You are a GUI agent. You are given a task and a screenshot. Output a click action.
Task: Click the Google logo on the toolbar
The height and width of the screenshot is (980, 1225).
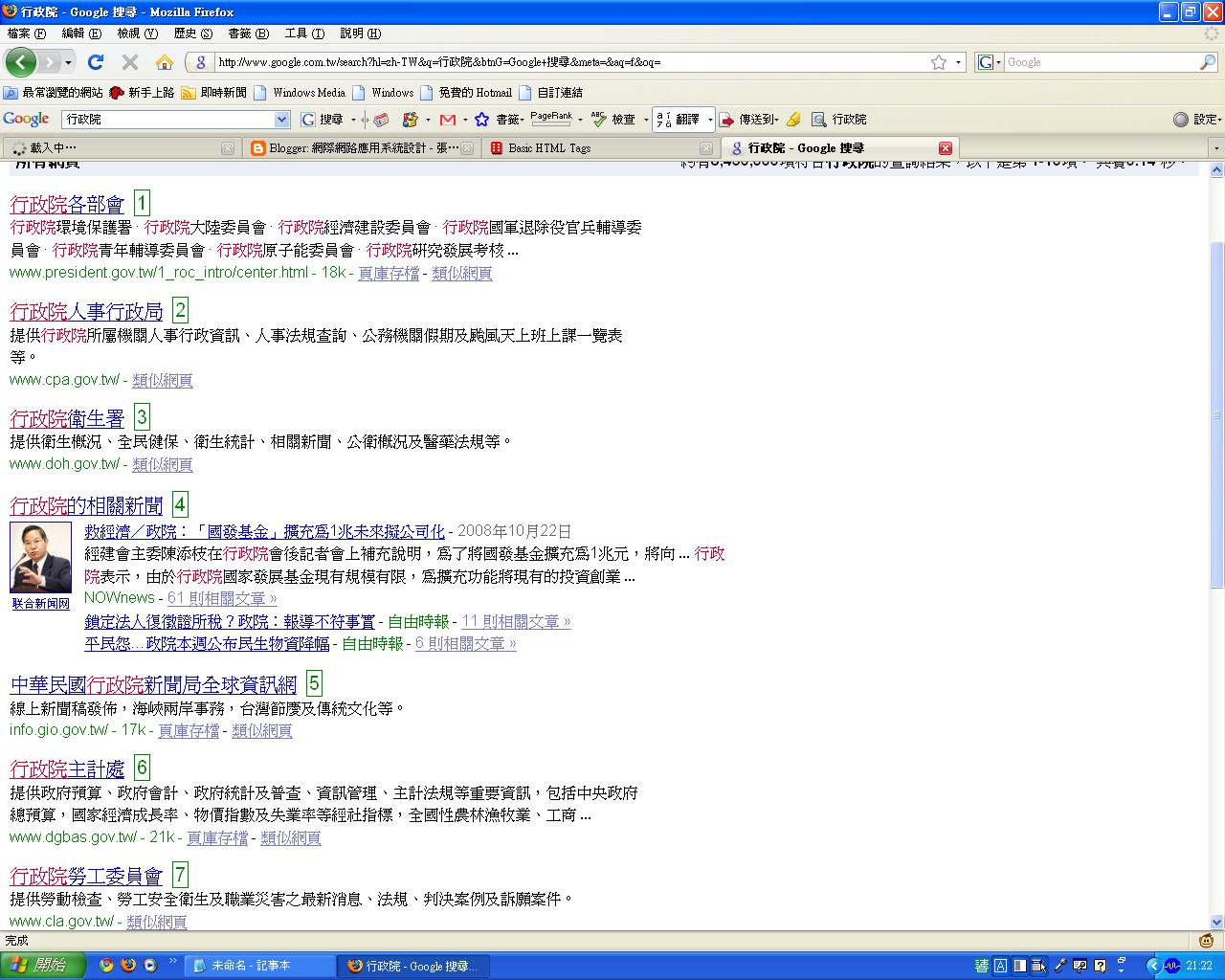click(26, 119)
